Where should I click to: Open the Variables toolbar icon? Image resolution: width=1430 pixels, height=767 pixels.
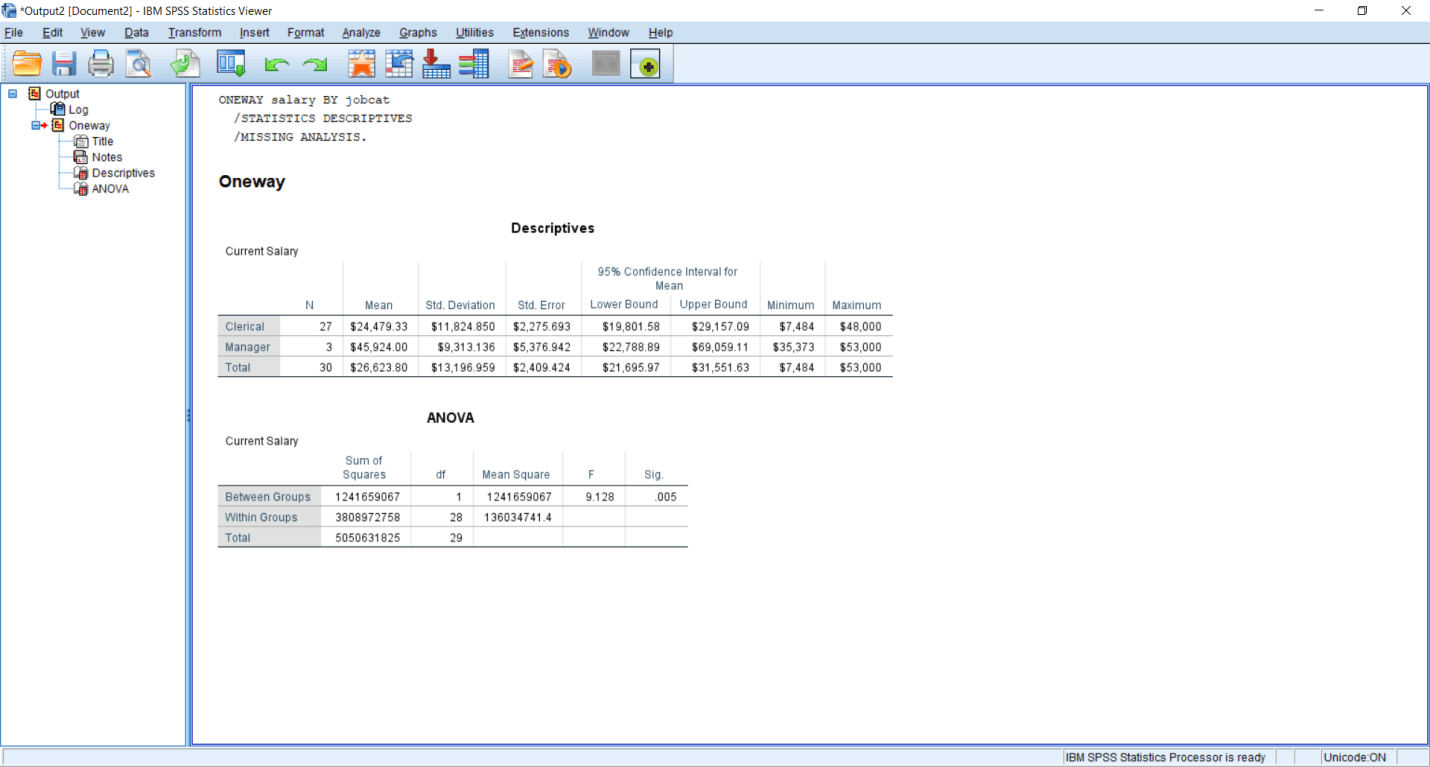[x=474, y=63]
